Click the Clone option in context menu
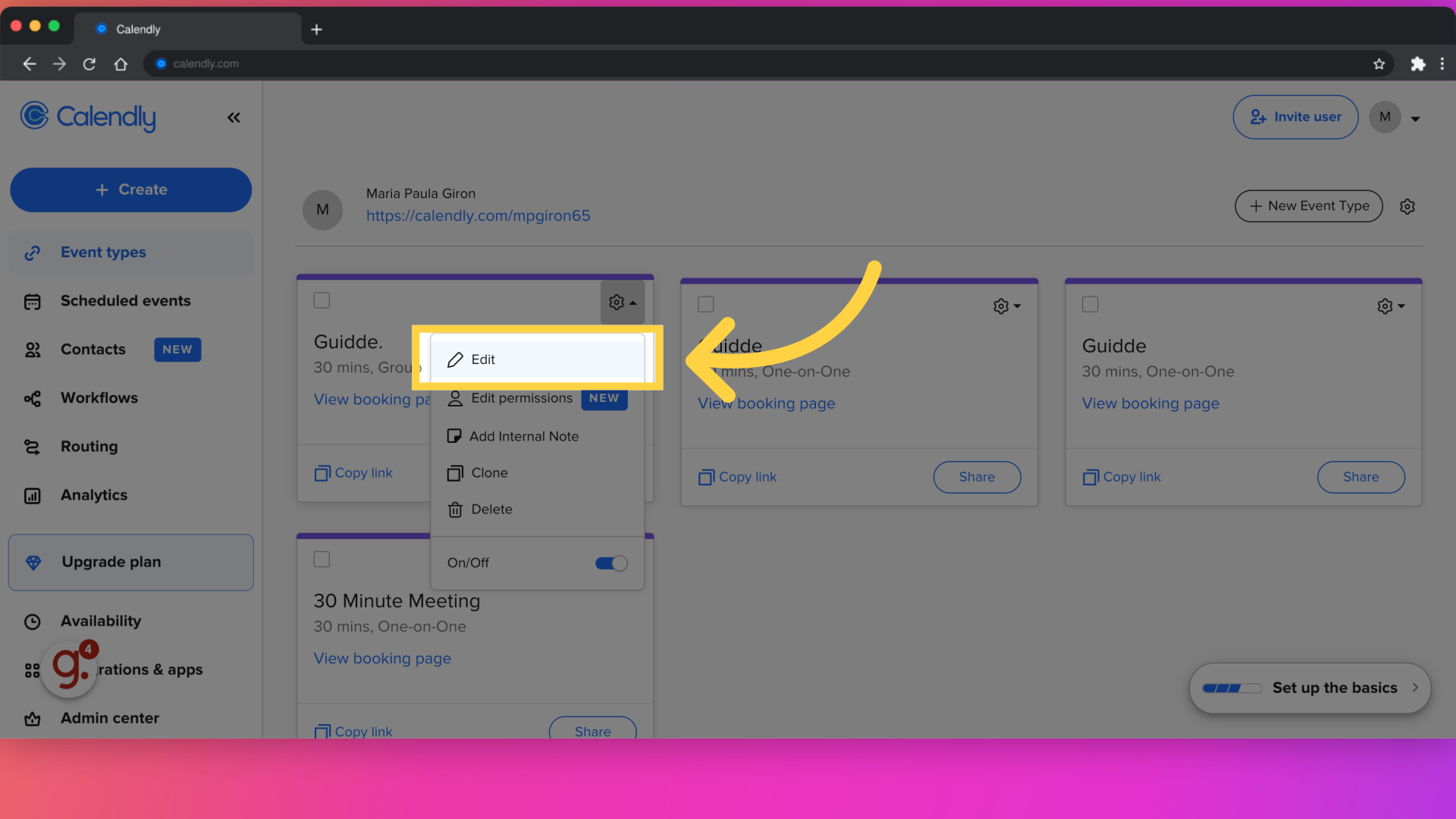This screenshot has height=819, width=1456. [489, 472]
